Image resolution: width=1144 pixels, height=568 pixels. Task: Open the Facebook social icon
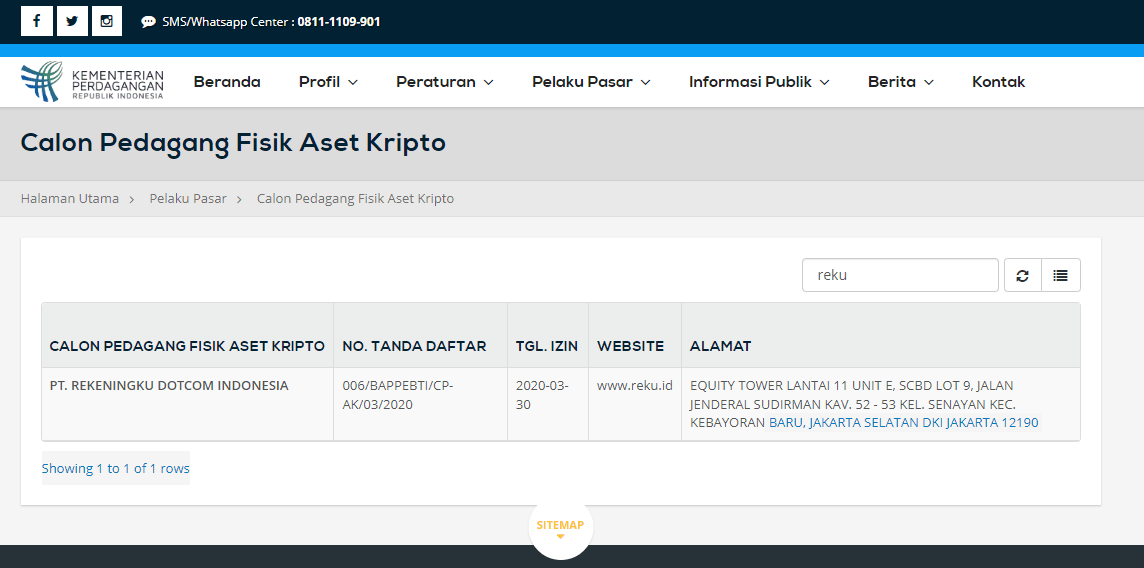pyautogui.click(x=36, y=21)
